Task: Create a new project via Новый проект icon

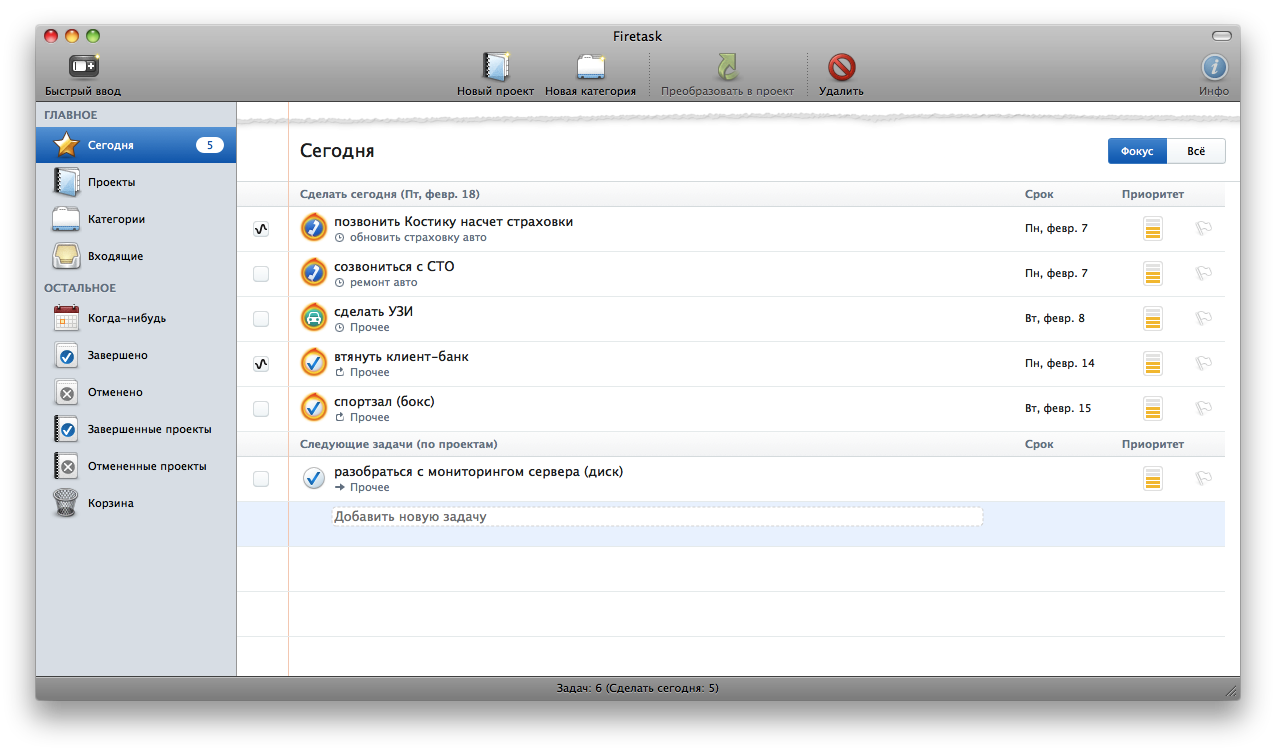Action: click(x=495, y=67)
